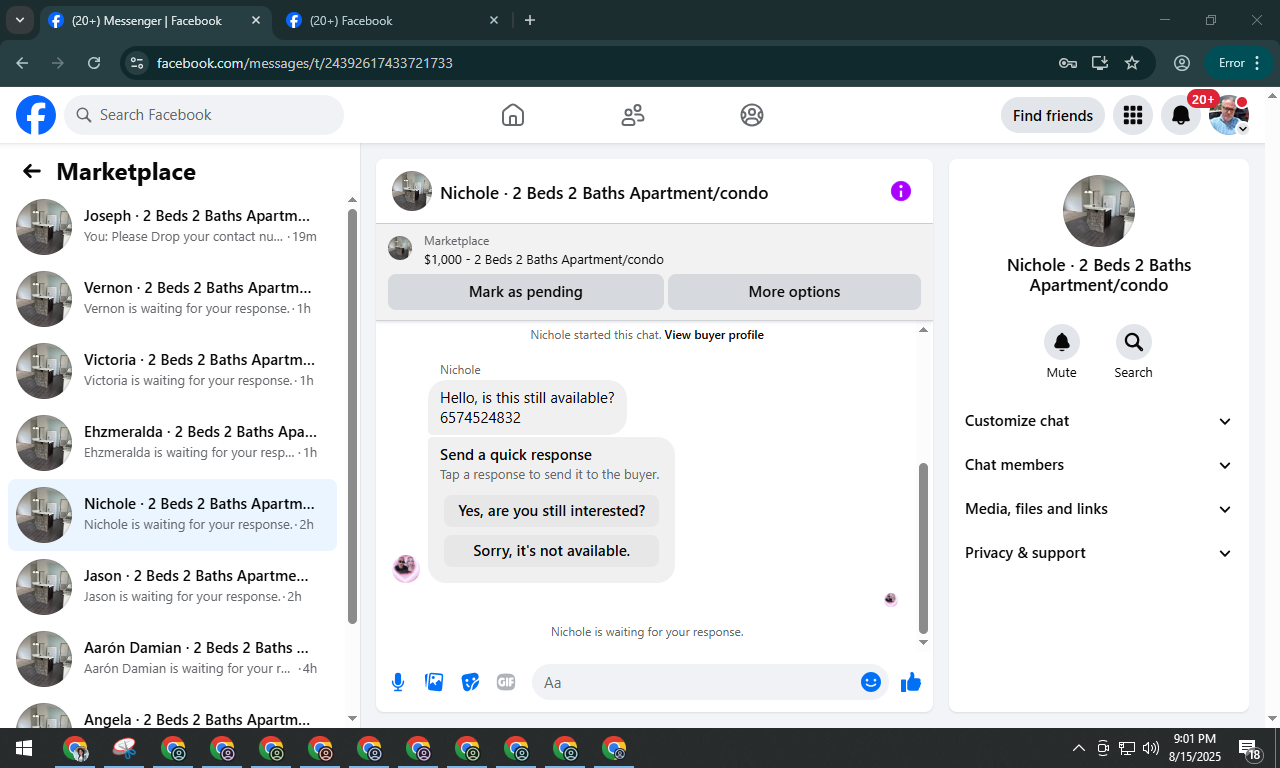Choose a GIF icon
Screen dimensions: 1280x768
click(506, 682)
